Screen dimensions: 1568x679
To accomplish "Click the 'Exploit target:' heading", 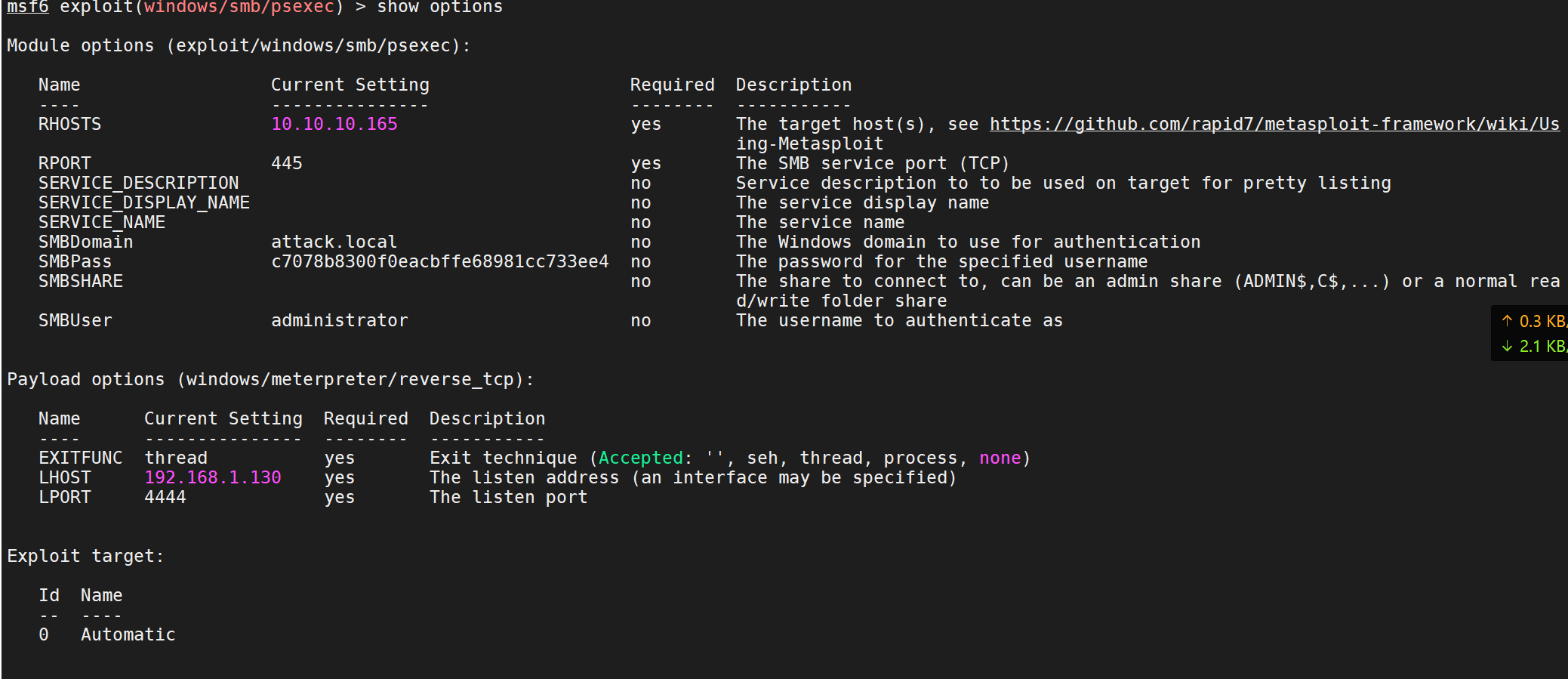I will tap(85, 556).
